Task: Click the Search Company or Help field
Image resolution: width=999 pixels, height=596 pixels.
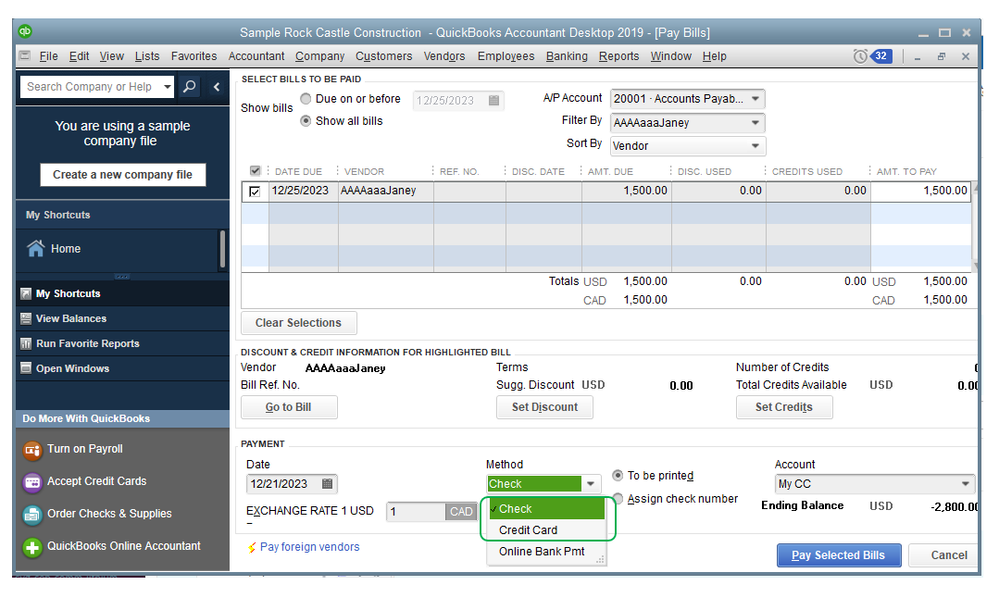Action: [91, 87]
